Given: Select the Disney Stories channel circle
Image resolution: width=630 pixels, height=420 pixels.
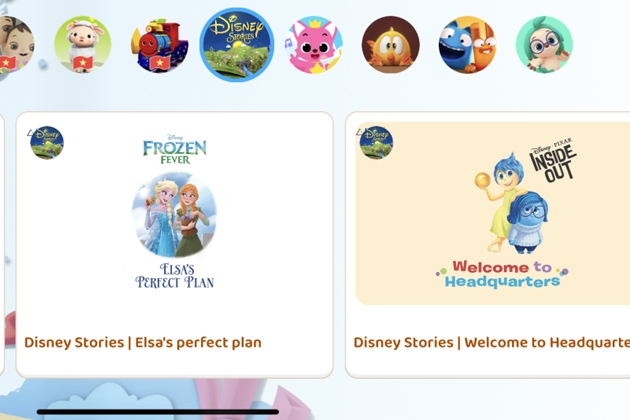Looking at the screenshot, I should pyautogui.click(x=237, y=45).
